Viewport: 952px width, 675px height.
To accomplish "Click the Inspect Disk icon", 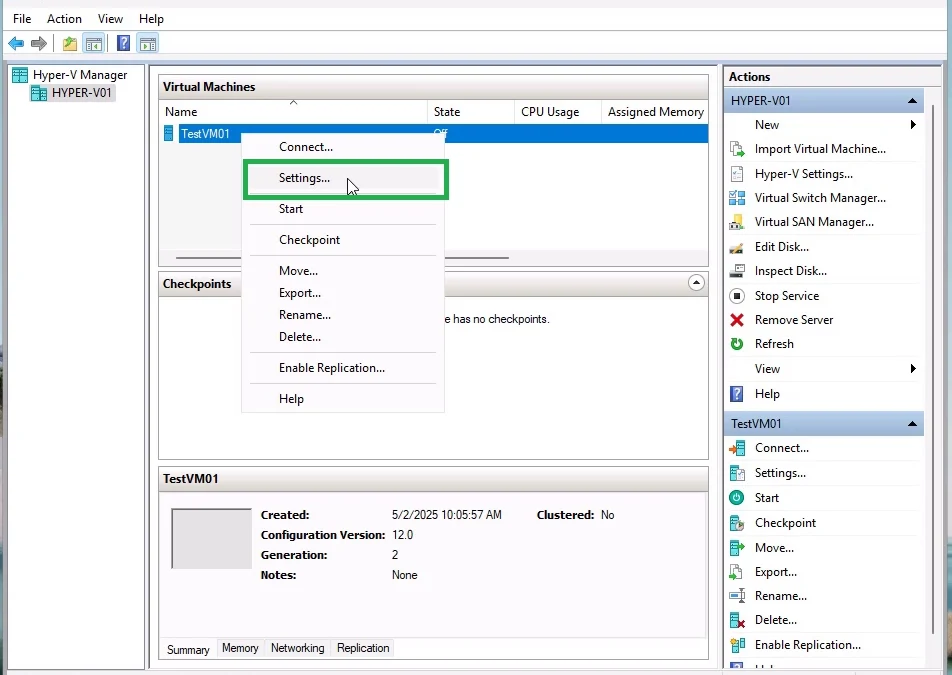I will pyautogui.click(x=736, y=271).
